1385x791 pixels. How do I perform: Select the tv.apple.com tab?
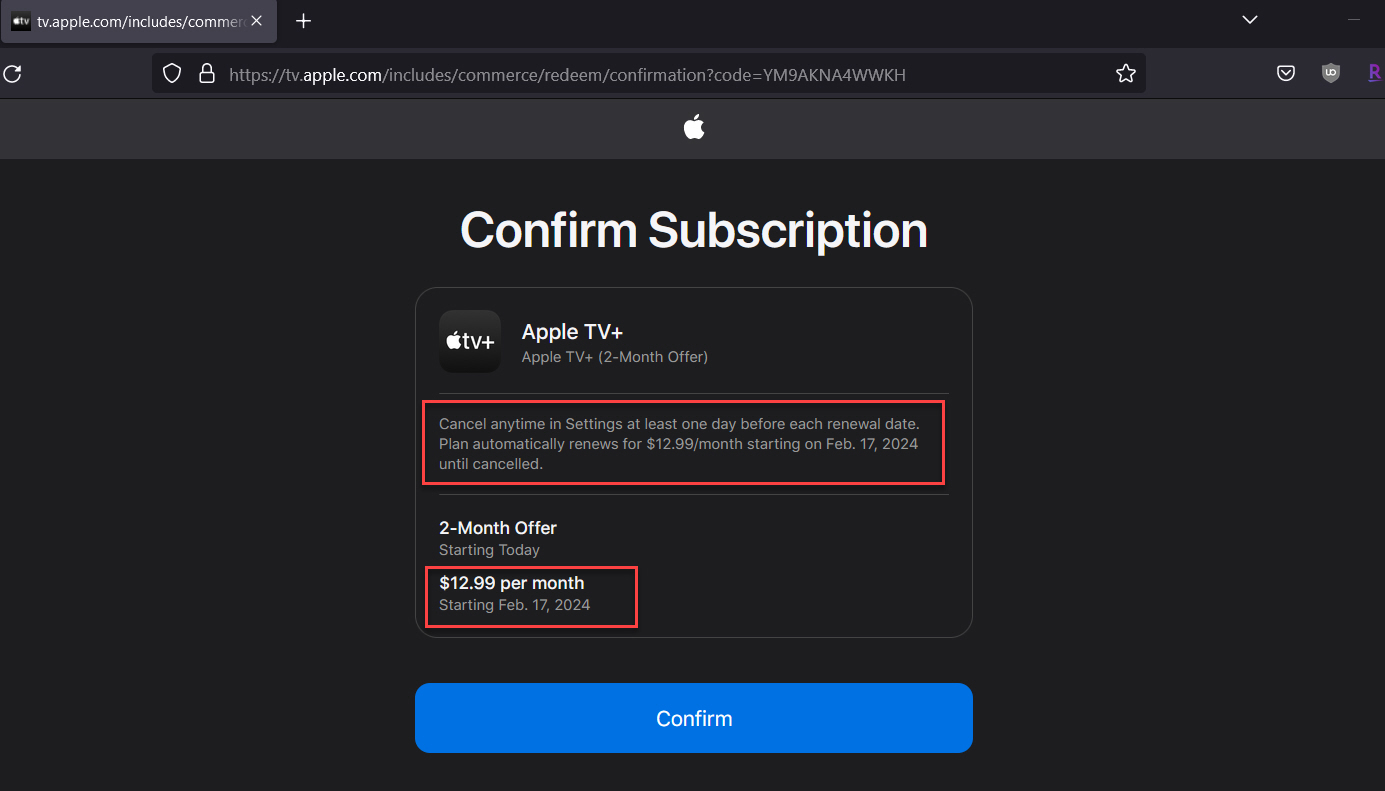pyautogui.click(x=130, y=21)
